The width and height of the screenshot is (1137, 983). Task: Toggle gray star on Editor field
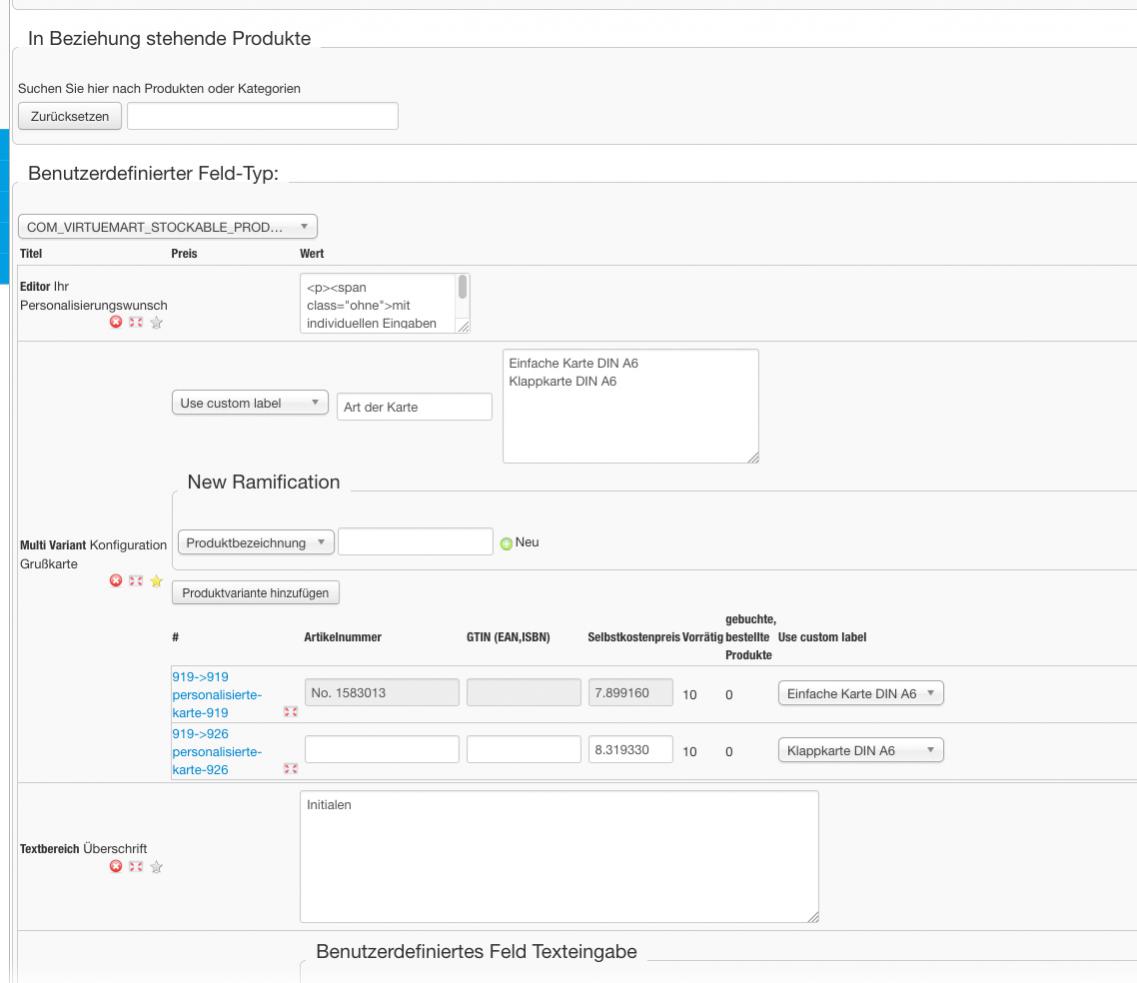coord(155,322)
